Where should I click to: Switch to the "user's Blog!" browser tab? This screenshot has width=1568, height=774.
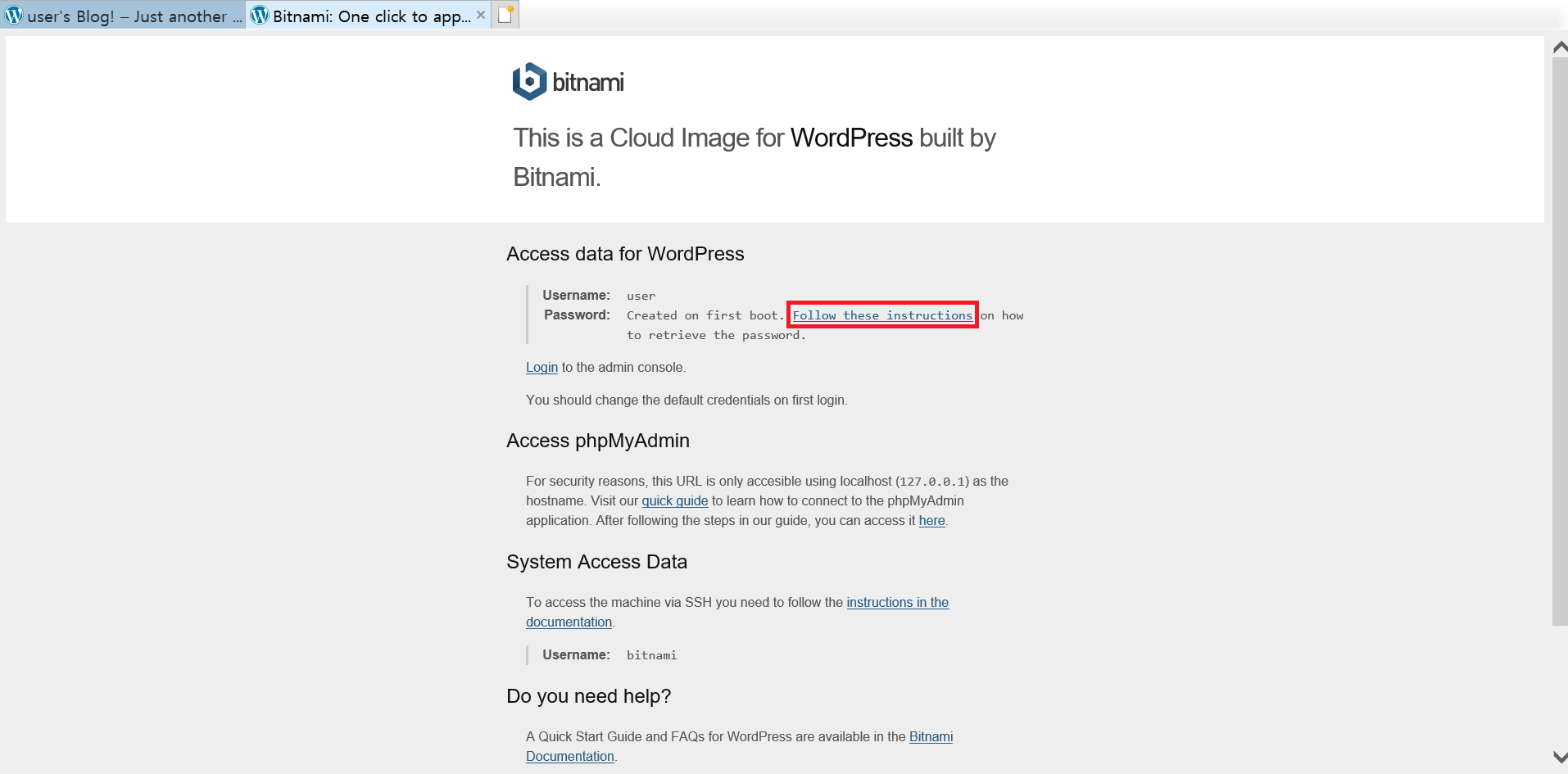[x=123, y=16]
